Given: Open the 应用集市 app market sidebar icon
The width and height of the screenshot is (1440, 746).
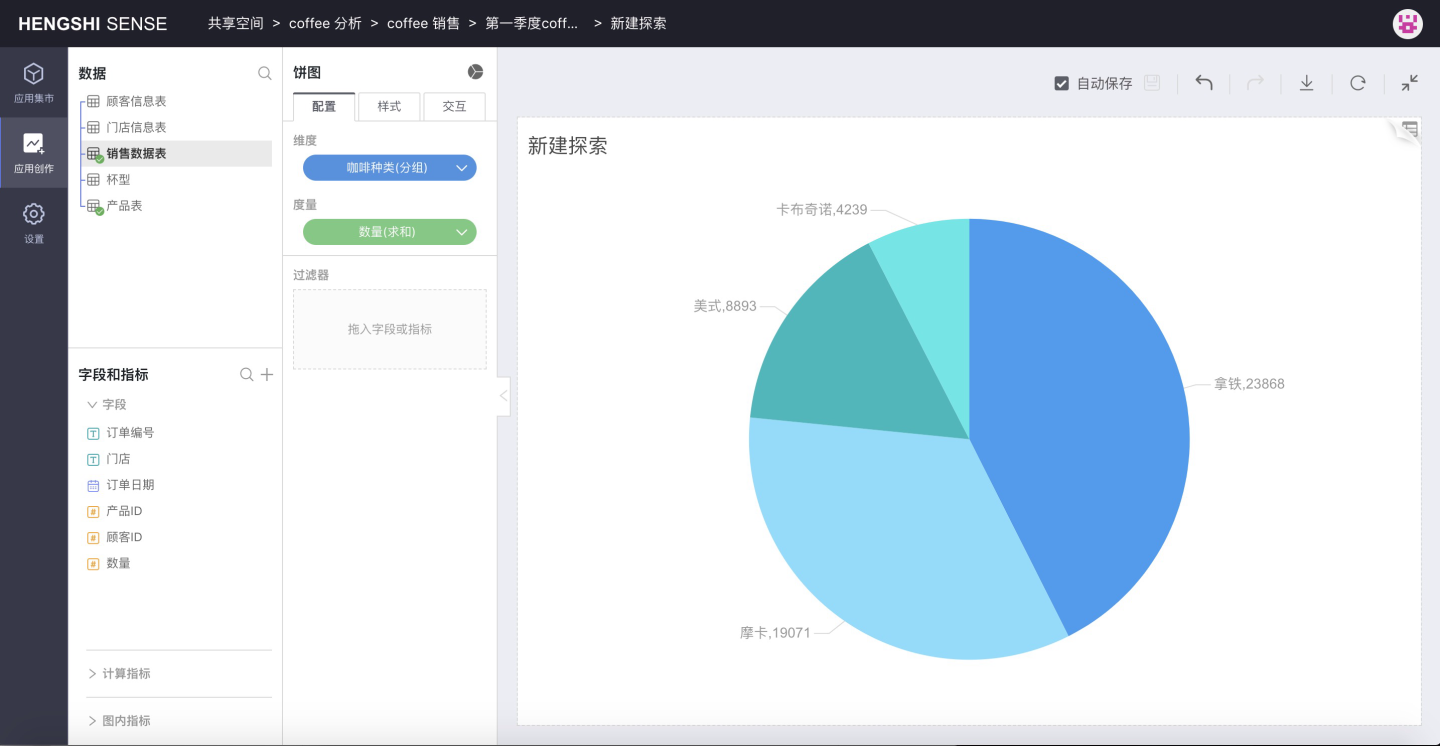Looking at the screenshot, I should pos(34,82).
